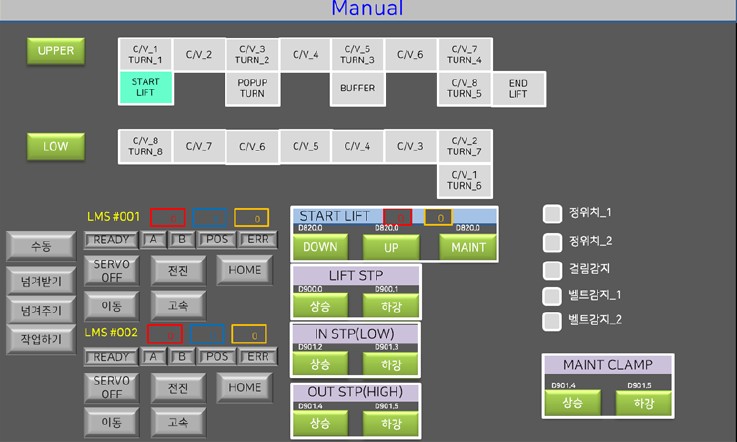
Task: Select the C/V_8 TURN_5 conveyor tile
Action: (x=464, y=88)
